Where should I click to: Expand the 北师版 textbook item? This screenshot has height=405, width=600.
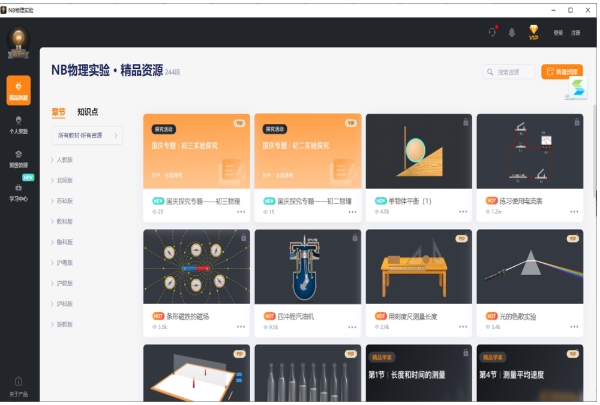pos(65,180)
